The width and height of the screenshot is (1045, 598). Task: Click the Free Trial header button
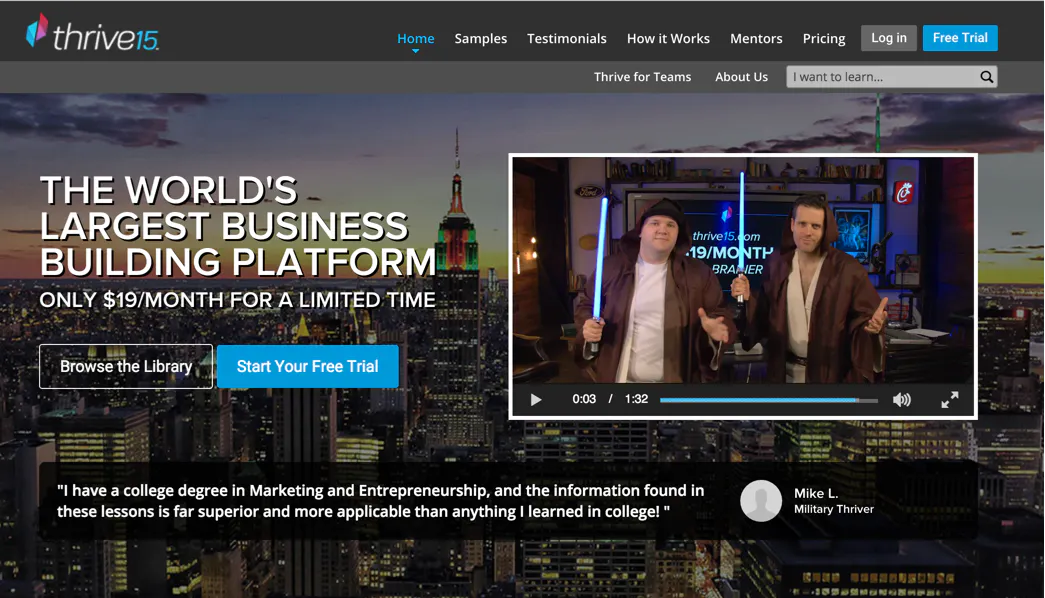(x=960, y=38)
